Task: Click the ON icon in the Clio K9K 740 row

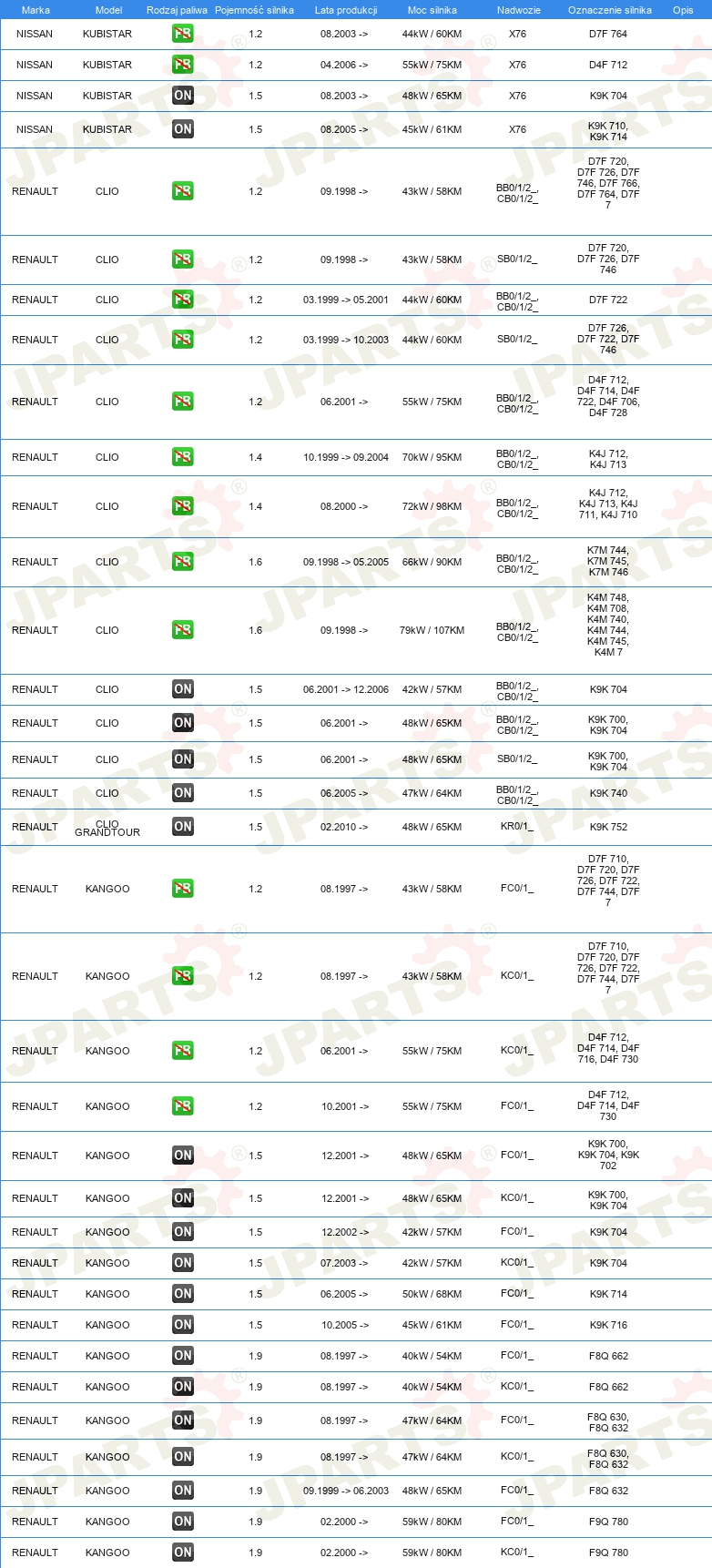Action: pyautogui.click(x=183, y=793)
